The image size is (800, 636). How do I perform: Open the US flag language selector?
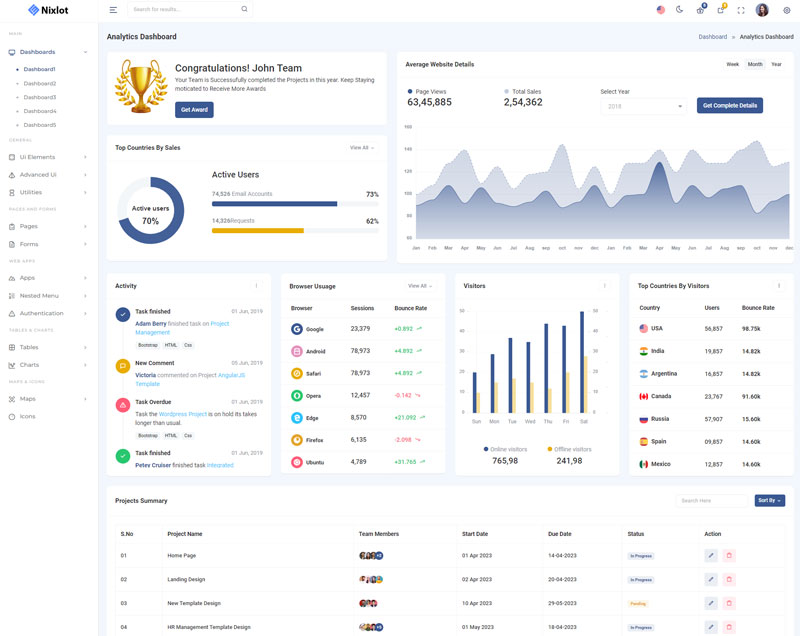point(661,10)
